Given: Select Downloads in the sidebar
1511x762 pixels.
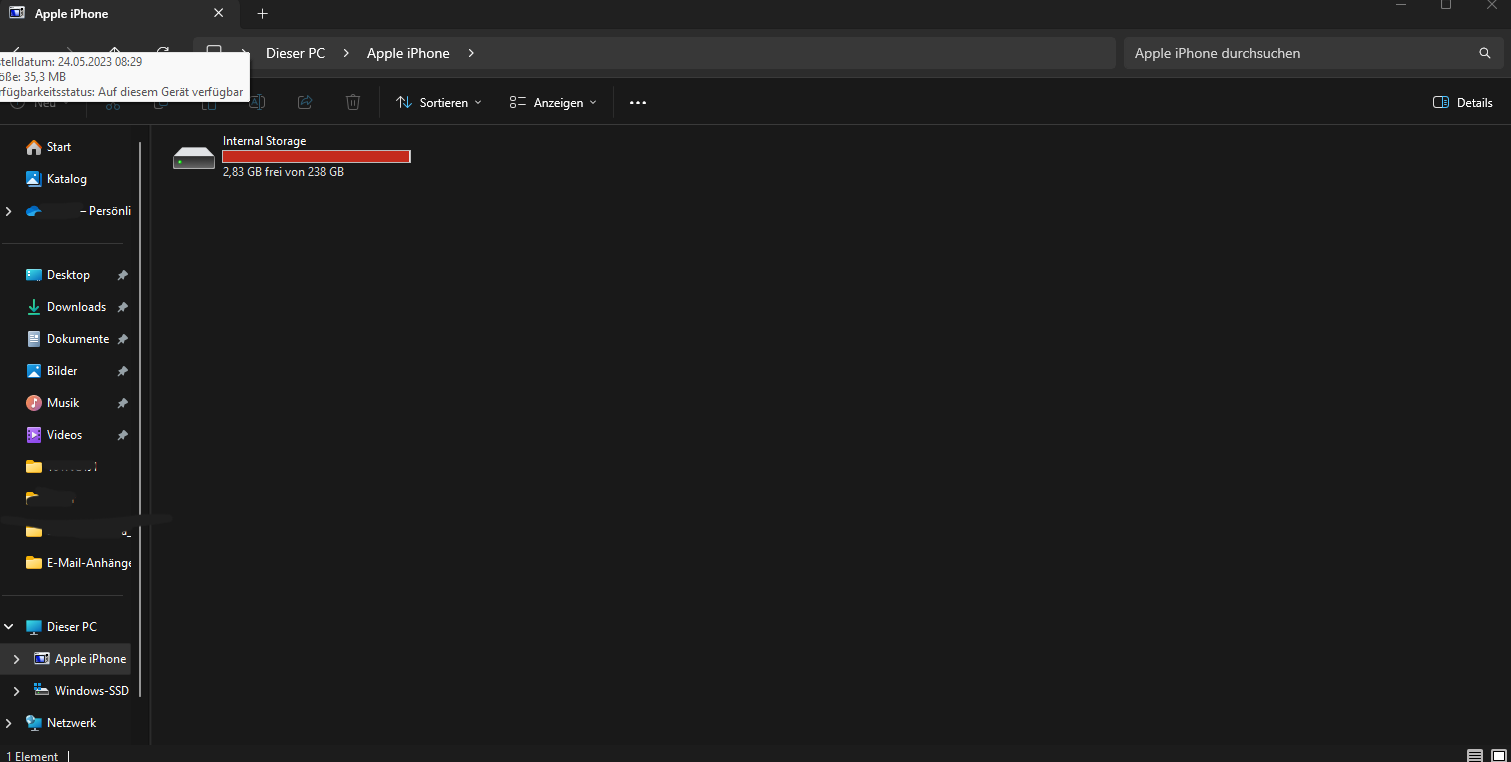Looking at the screenshot, I should (x=76, y=307).
